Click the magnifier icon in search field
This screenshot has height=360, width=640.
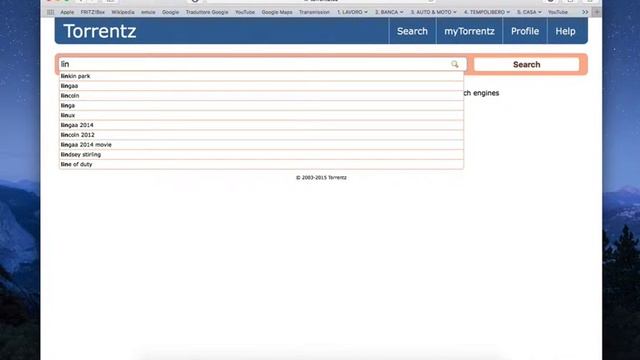[x=455, y=64]
